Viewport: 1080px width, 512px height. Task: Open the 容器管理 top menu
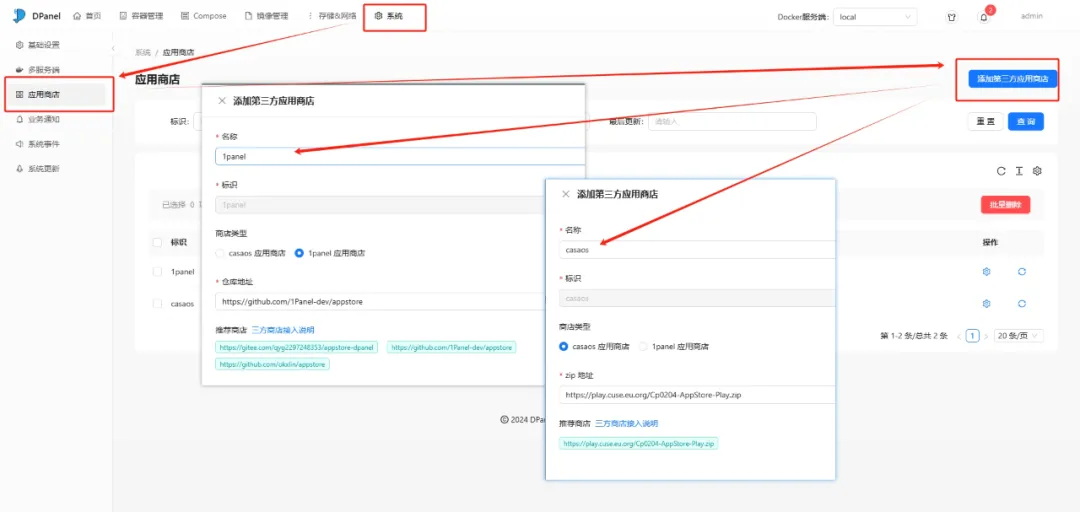tap(141, 16)
